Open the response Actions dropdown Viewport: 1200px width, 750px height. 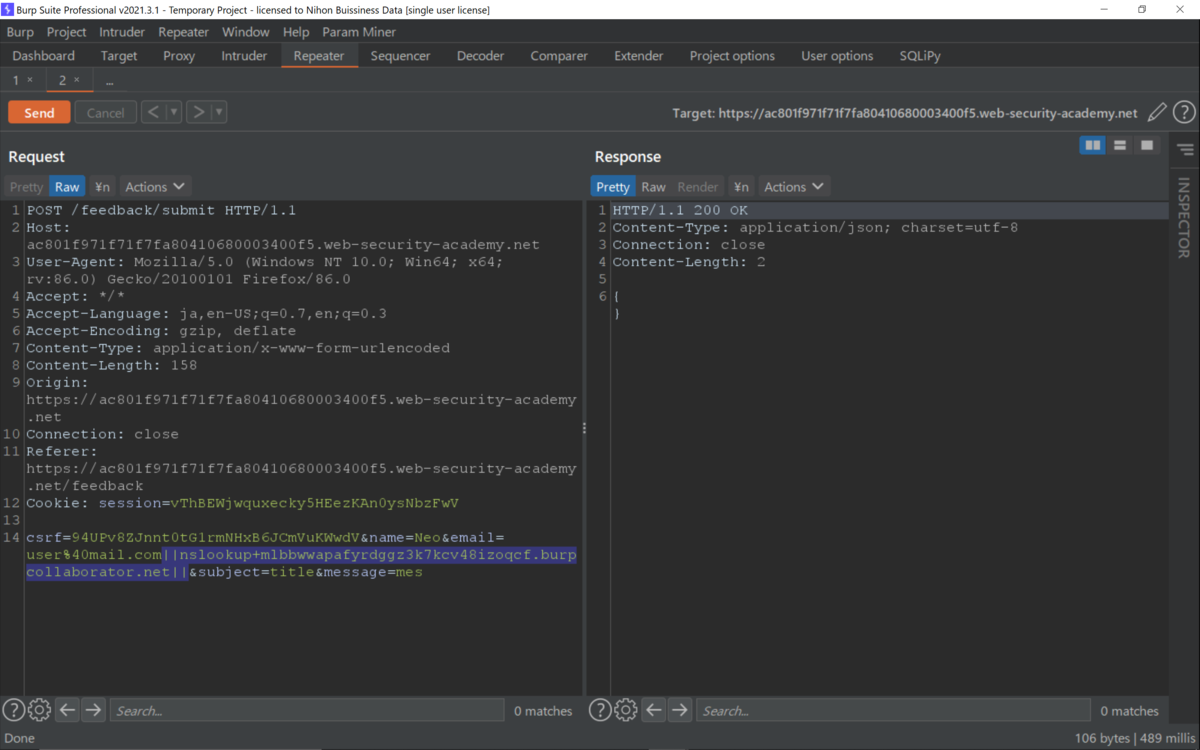(794, 187)
